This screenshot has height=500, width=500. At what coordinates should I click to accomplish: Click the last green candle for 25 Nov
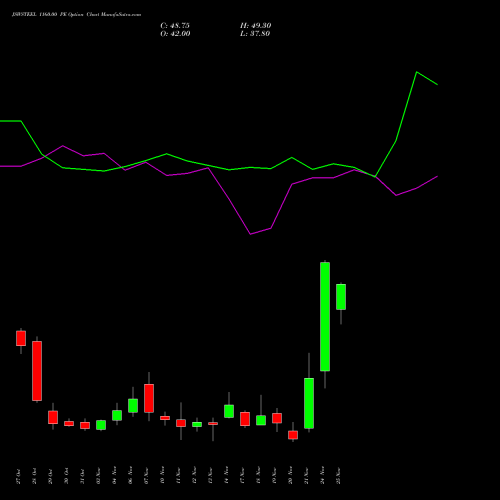coord(341,297)
